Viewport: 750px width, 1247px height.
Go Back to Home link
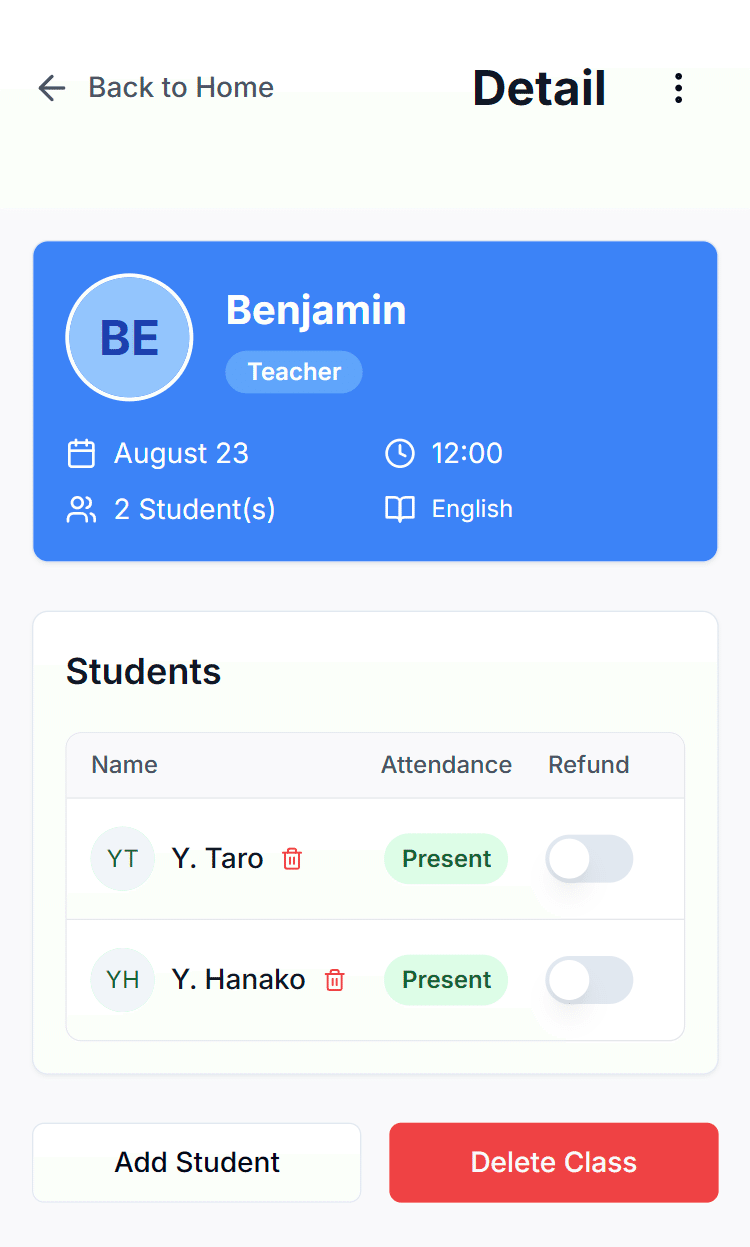[x=180, y=88]
